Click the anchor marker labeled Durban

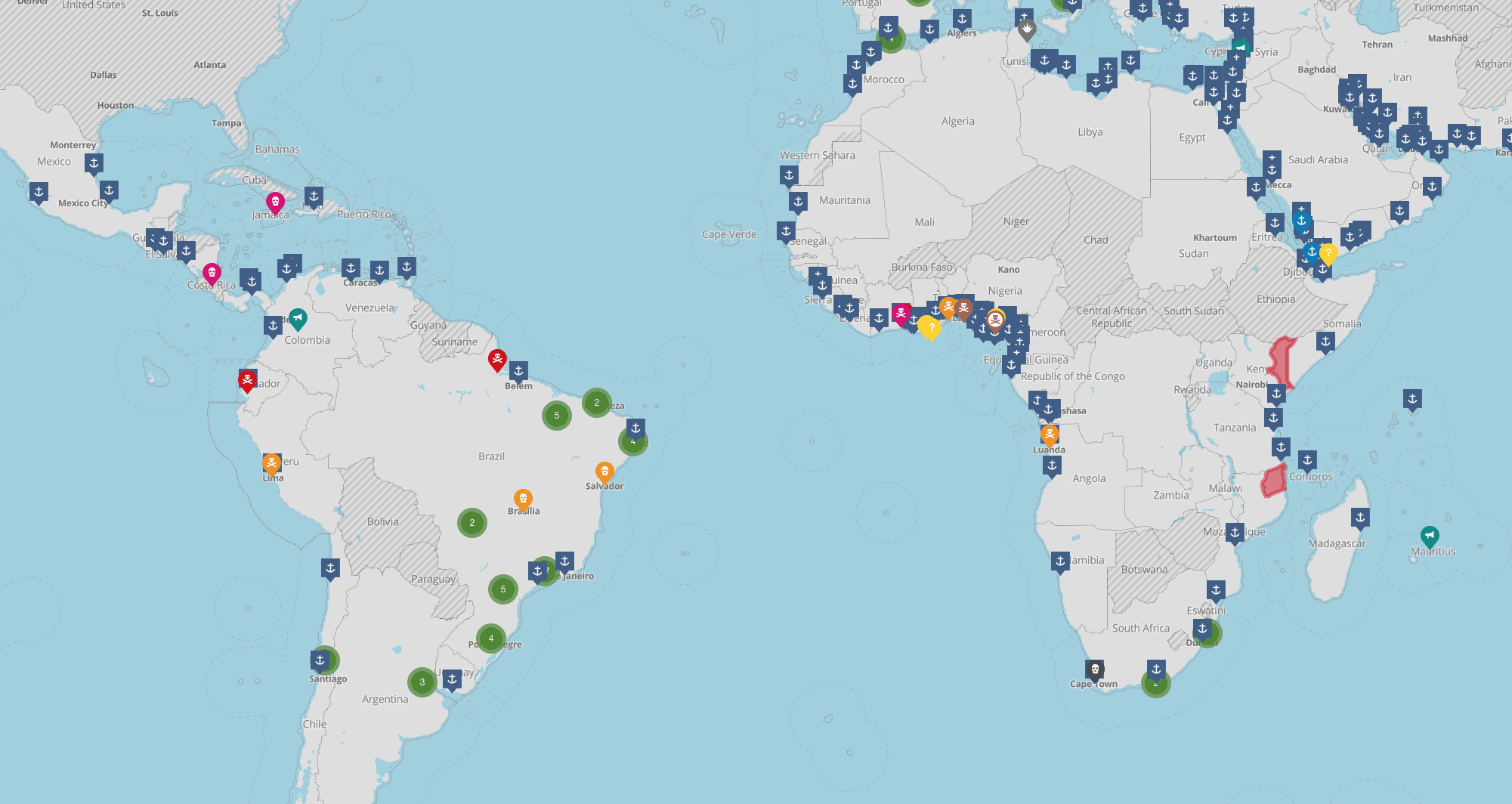tap(1202, 627)
